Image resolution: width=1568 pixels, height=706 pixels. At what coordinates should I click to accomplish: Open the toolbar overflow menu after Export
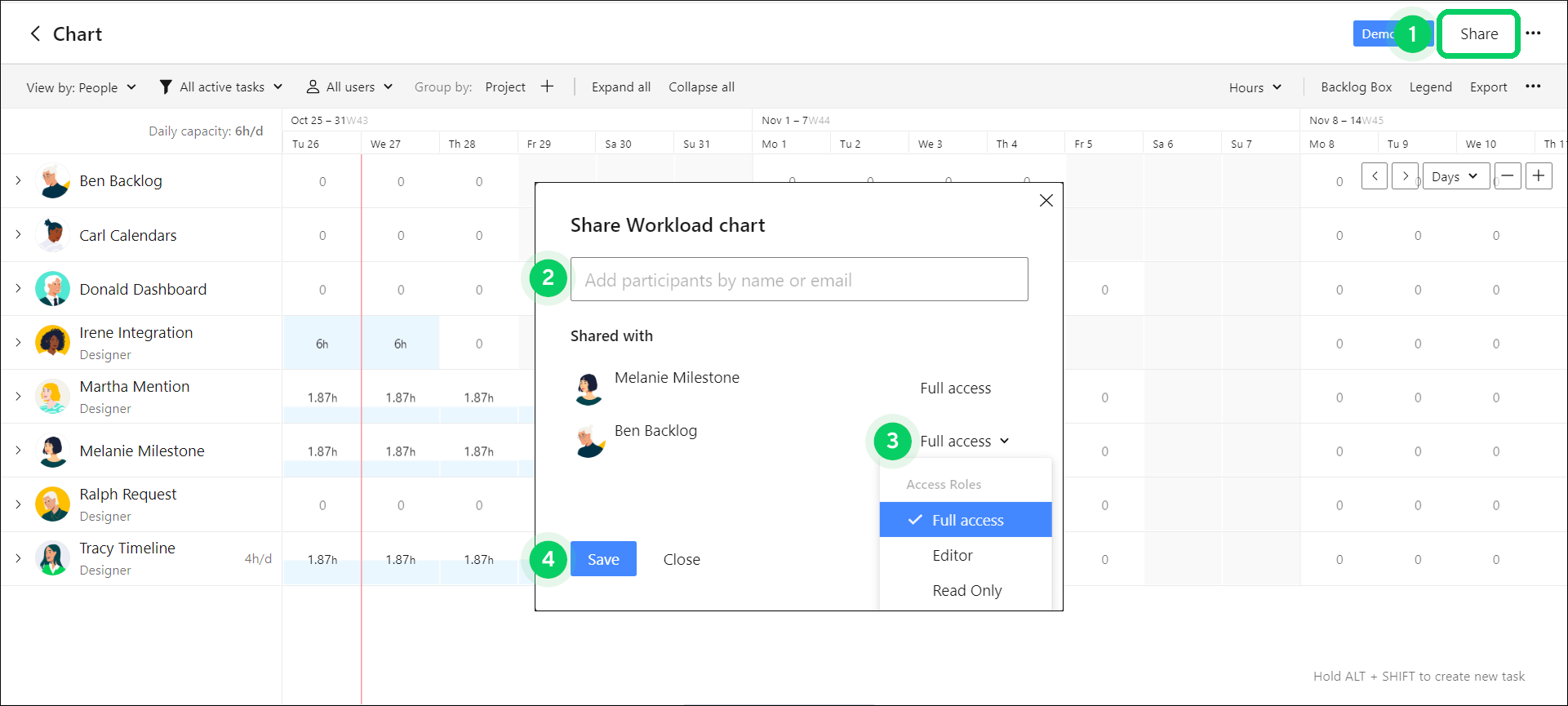1533,87
